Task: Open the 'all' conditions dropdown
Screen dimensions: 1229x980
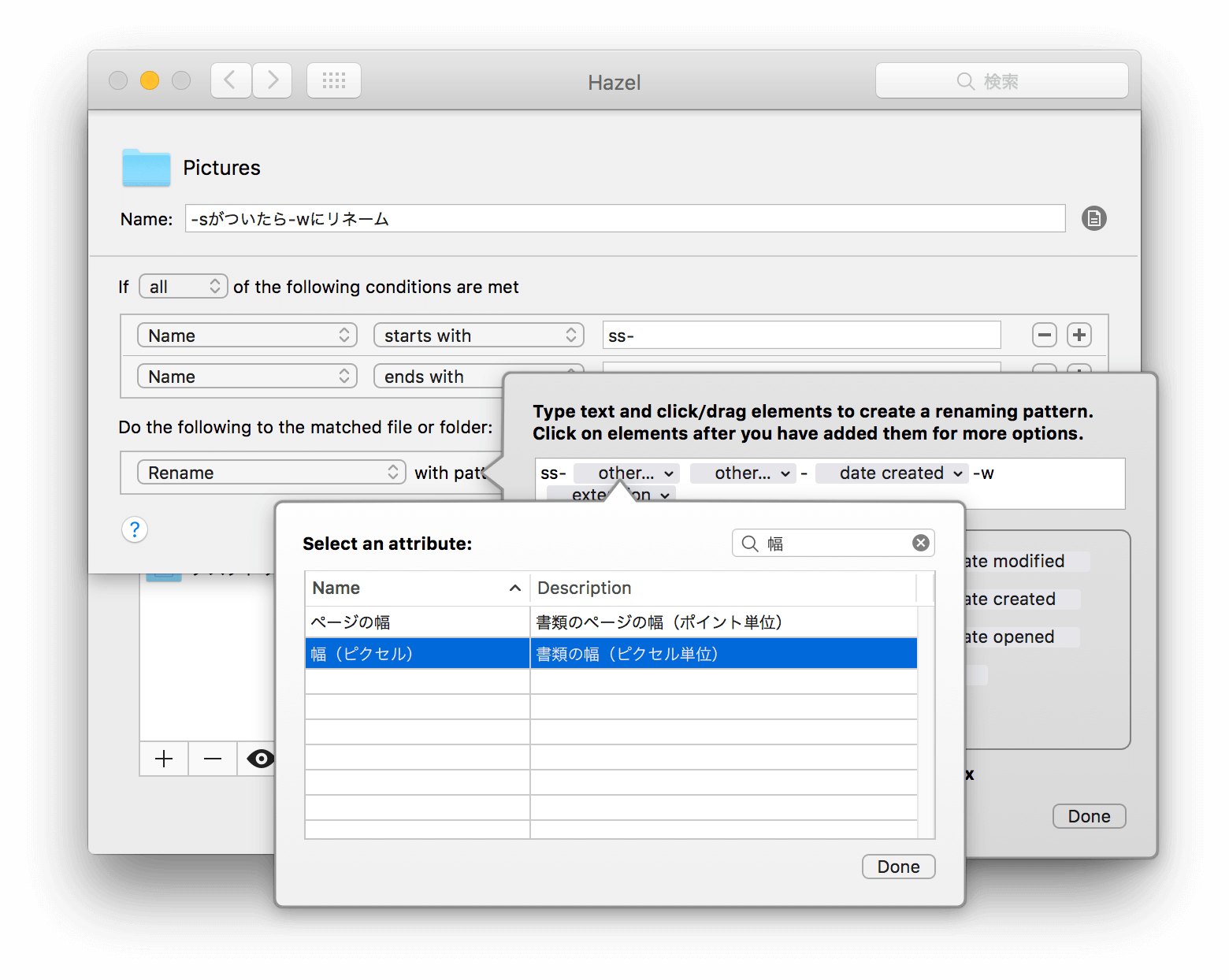Action: point(184,286)
